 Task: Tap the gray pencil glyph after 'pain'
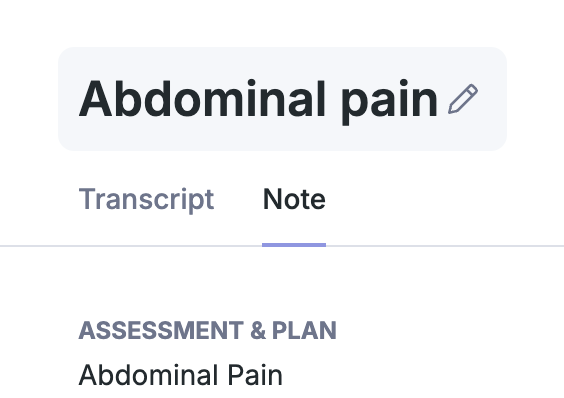[463, 99]
